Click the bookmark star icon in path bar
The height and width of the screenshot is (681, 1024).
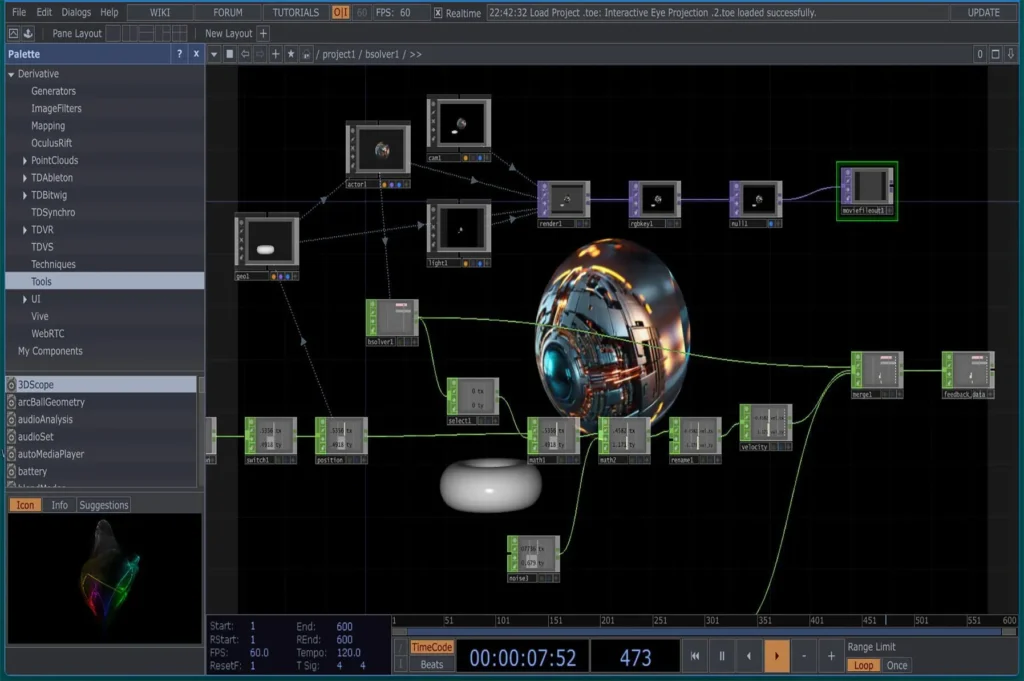point(291,54)
